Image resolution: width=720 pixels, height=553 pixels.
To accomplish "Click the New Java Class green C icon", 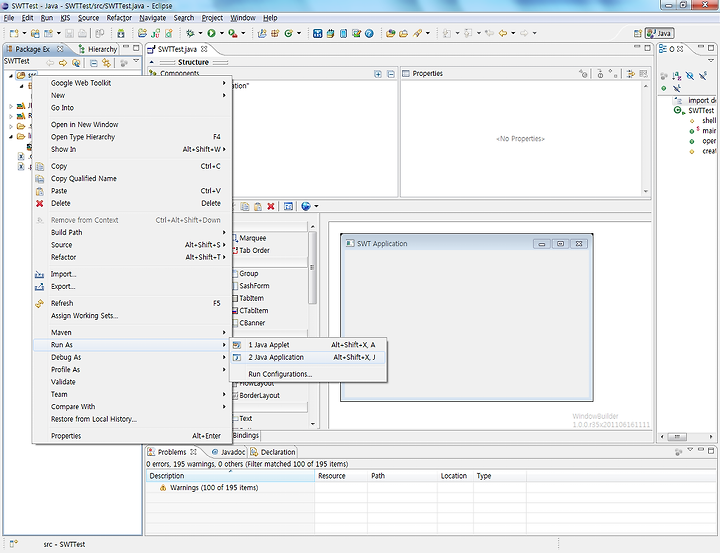I will 289,33.
